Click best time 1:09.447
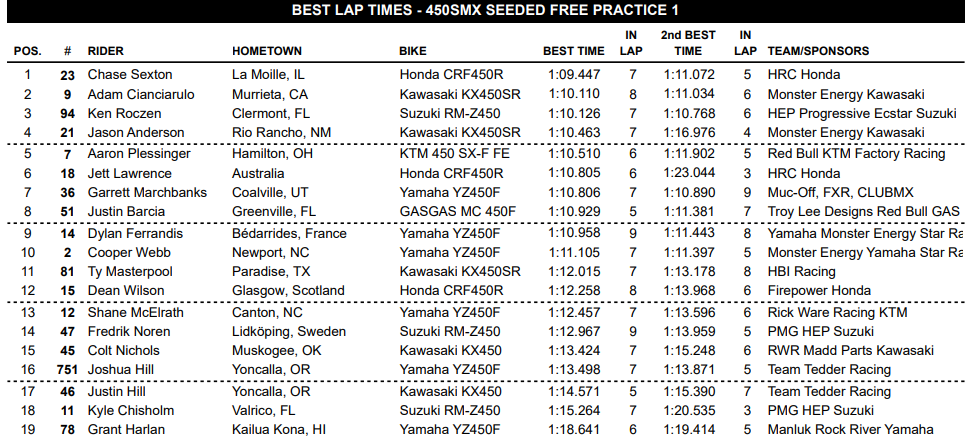 (574, 75)
